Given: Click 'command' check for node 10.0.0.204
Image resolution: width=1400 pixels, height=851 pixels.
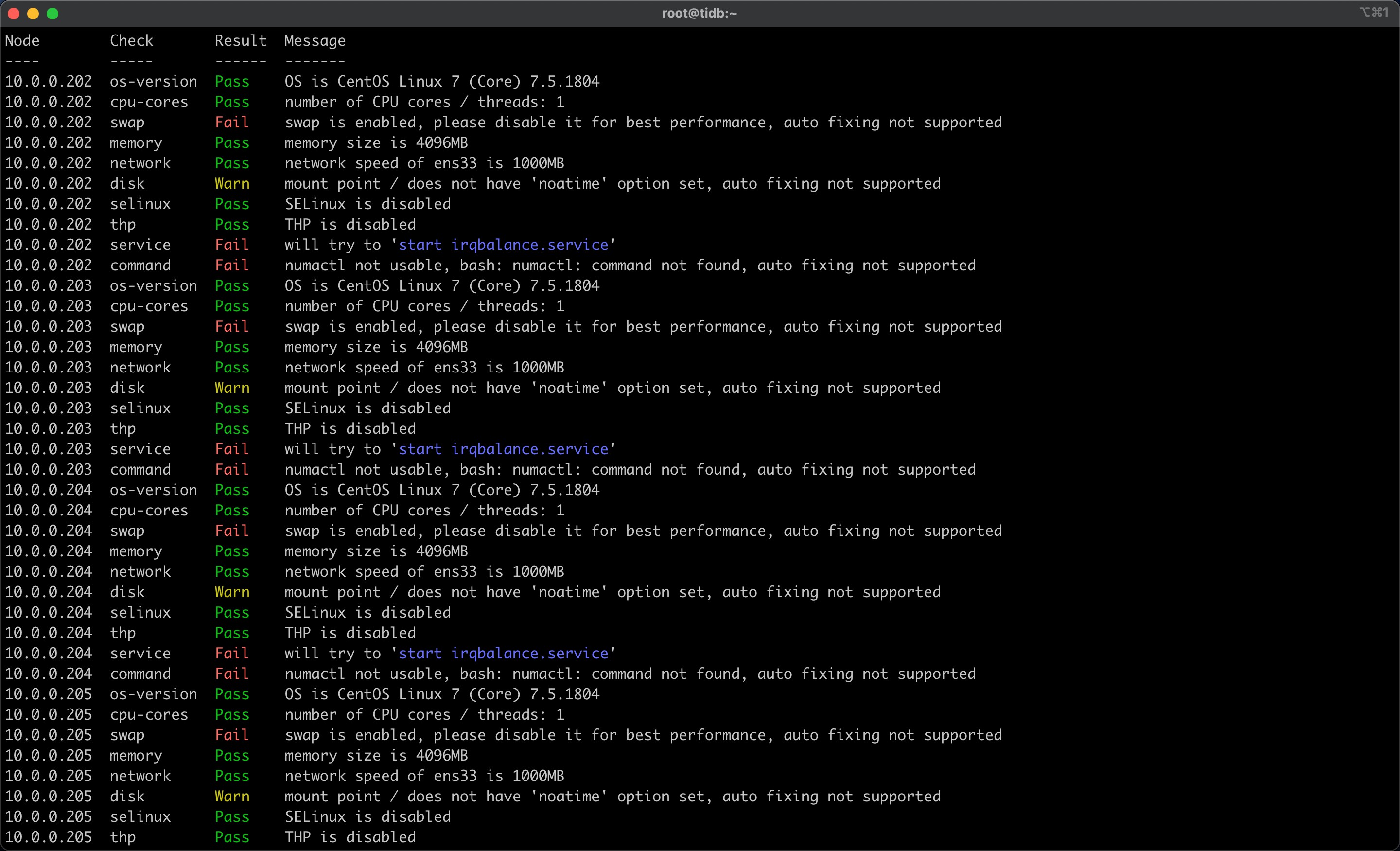Looking at the screenshot, I should tap(140, 675).
